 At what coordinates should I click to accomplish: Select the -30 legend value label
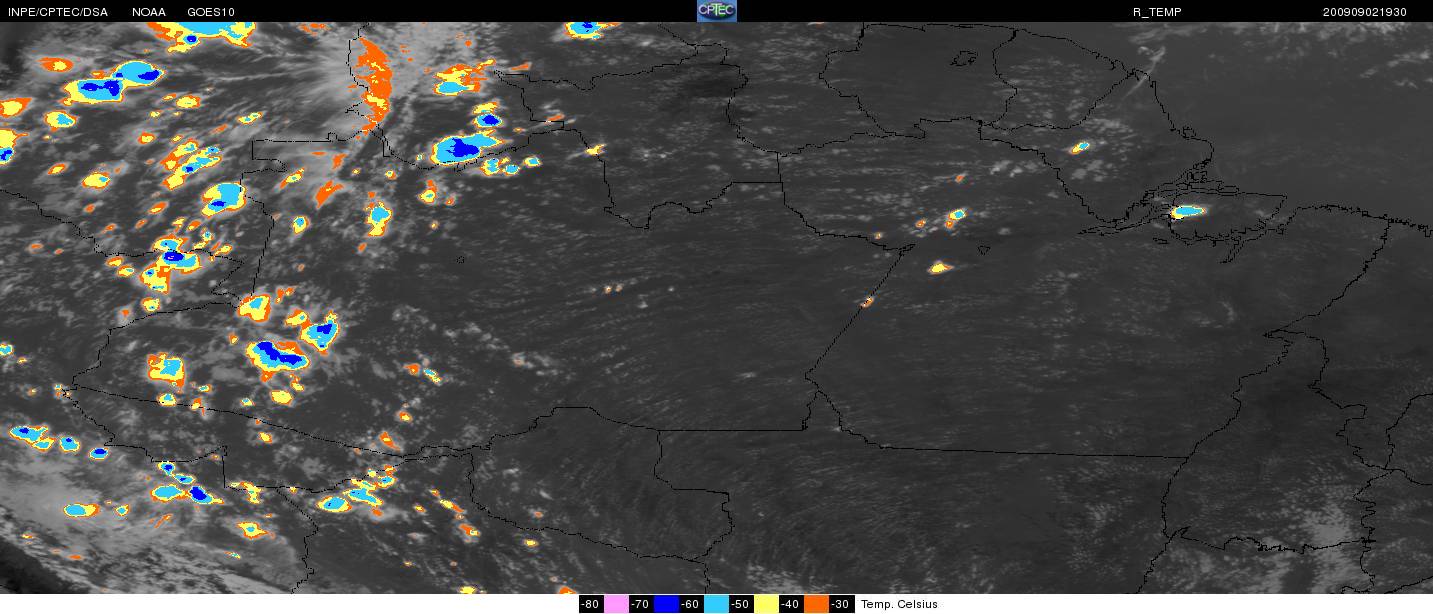841,604
